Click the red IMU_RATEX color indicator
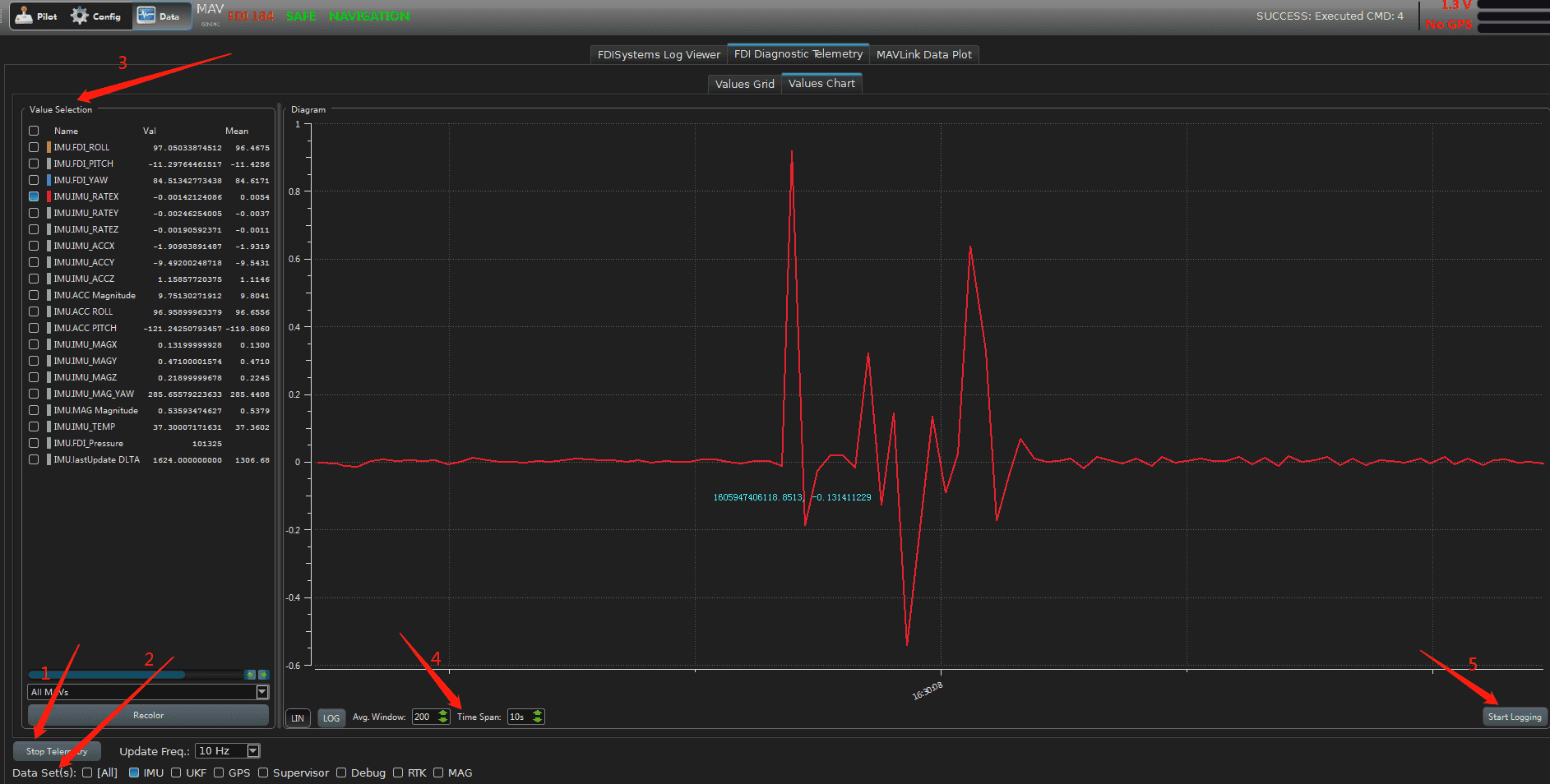Image resolution: width=1550 pixels, height=784 pixels. click(x=49, y=196)
